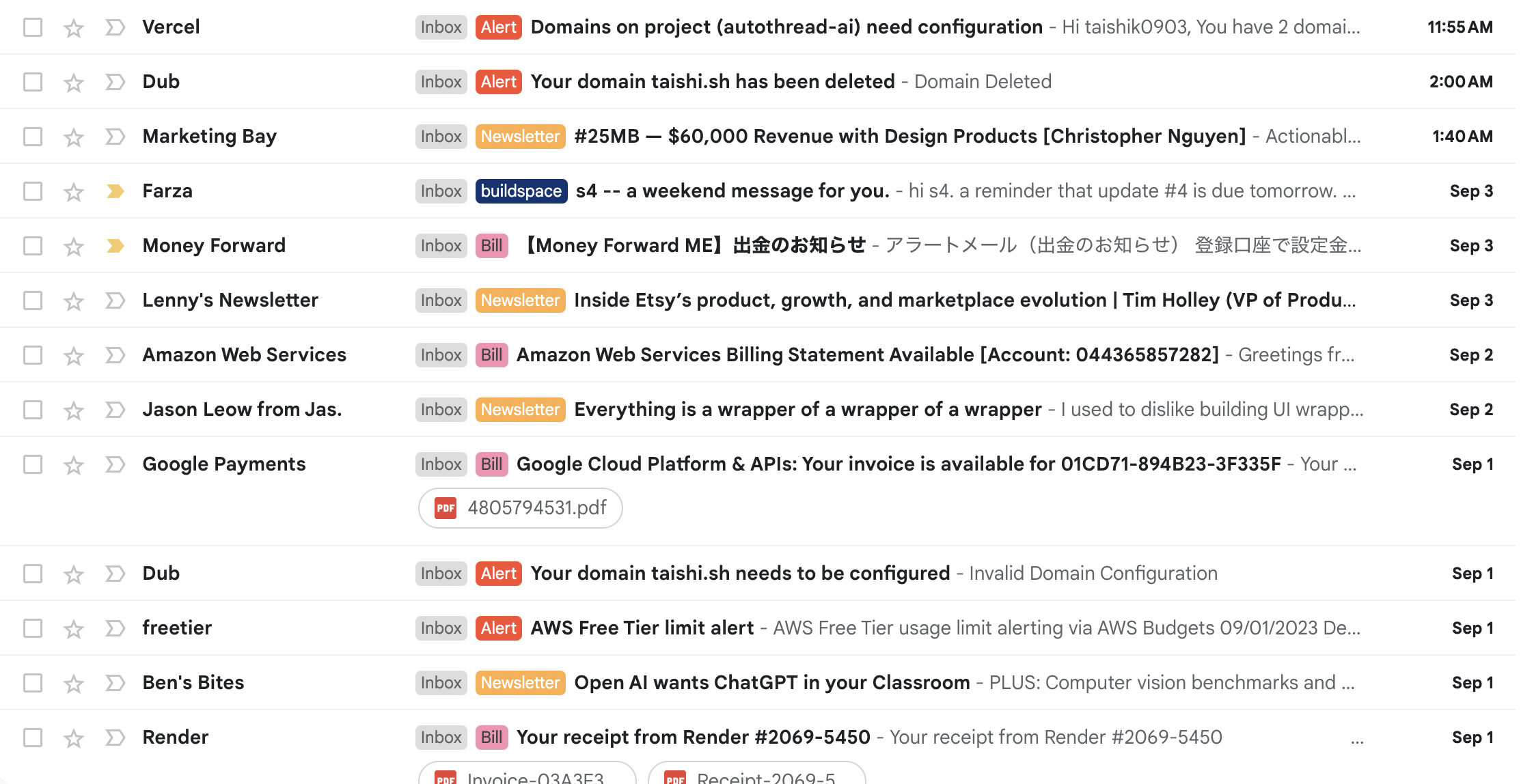Star the Google Payments email
This screenshot has height=784, width=1521.
click(74, 465)
